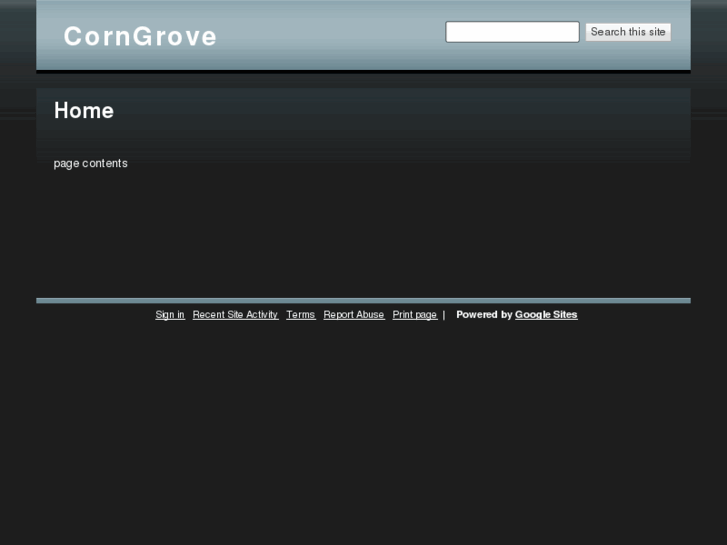Open the Recent Site Activity link
The height and width of the screenshot is (545, 727).
[x=235, y=314]
